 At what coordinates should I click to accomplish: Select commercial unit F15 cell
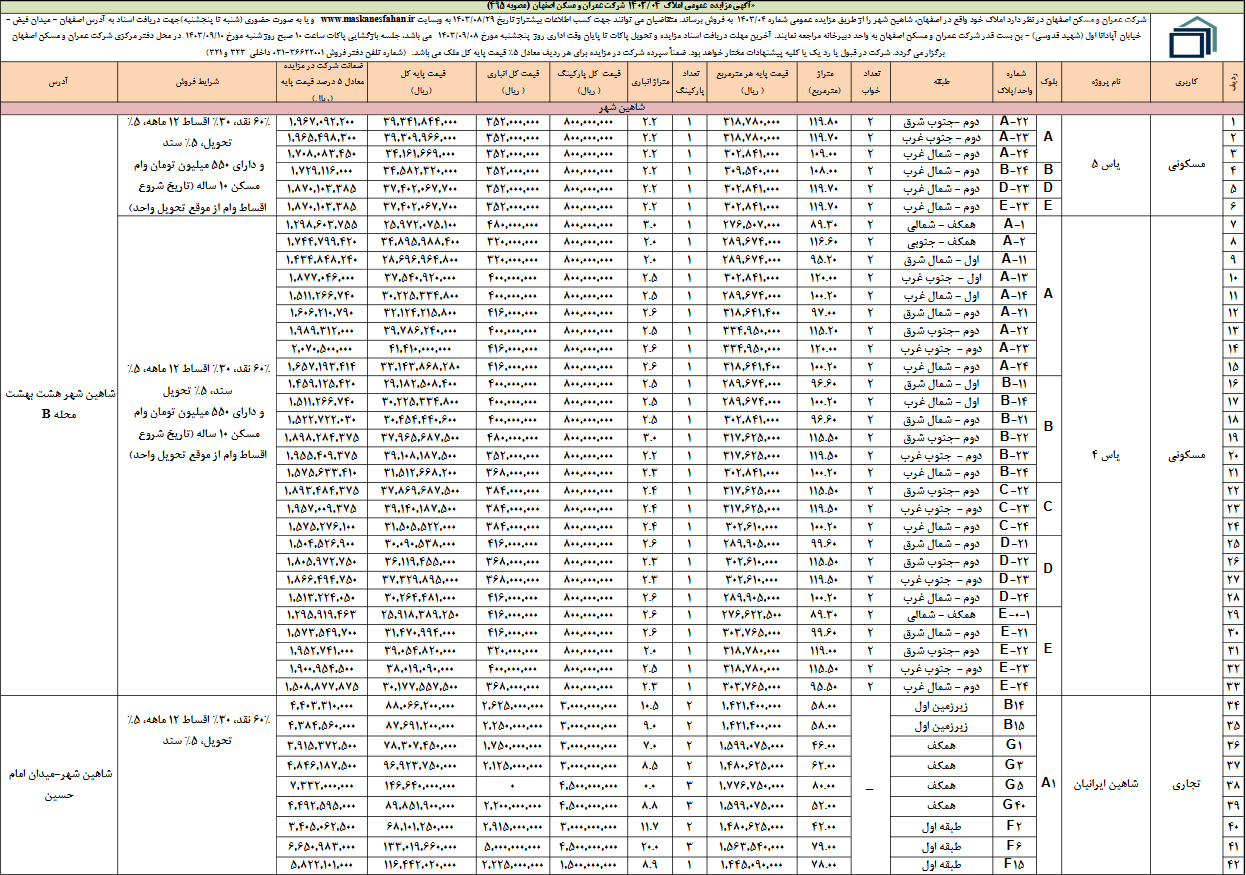[1012, 865]
